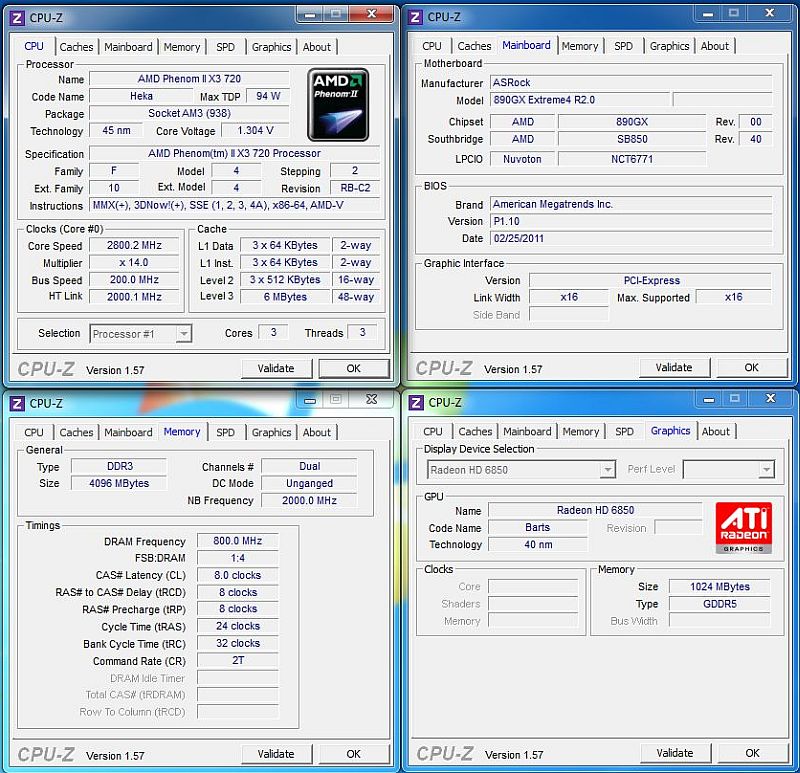Open Caches tab in the Memory window
Viewport: 800px width, 773px height.
(x=77, y=432)
